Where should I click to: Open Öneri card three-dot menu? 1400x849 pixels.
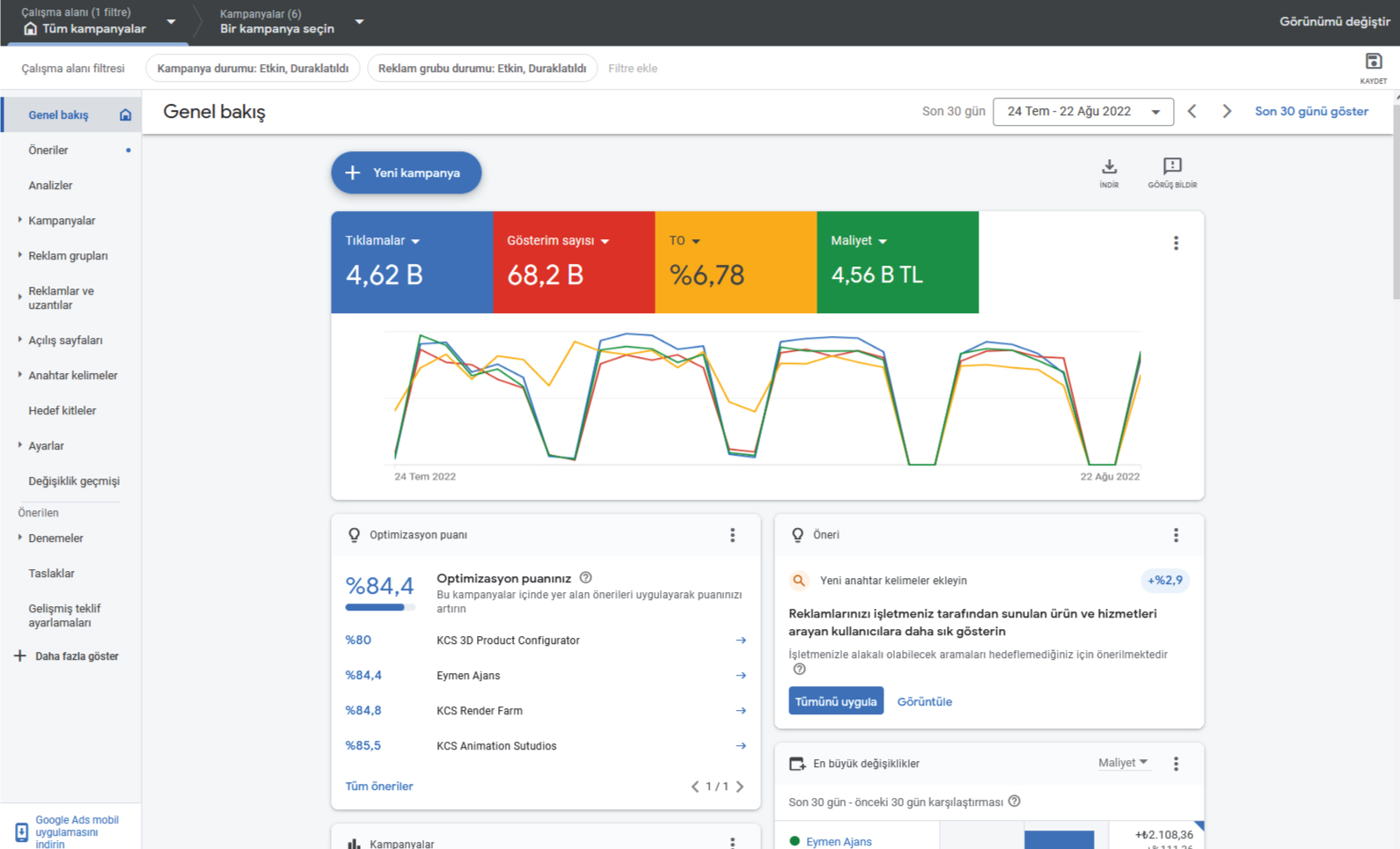1176,535
